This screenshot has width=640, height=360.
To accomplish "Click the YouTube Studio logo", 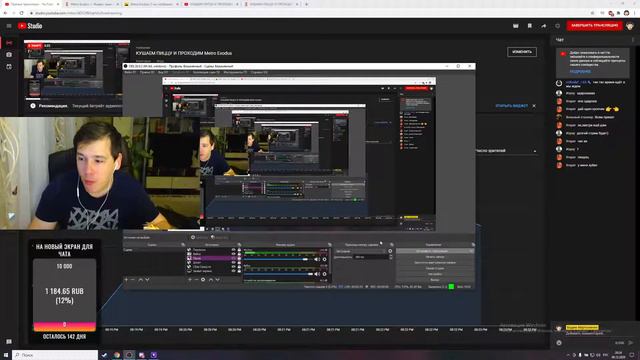I will coord(30,26).
